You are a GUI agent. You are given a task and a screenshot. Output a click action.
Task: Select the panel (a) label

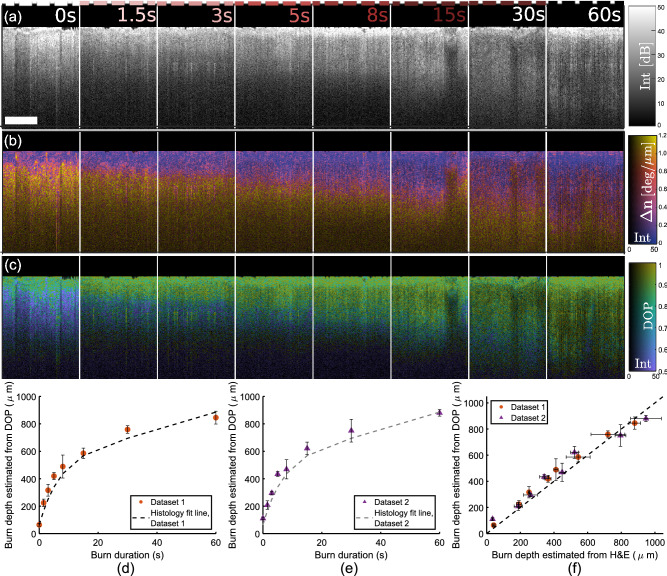tap(15, 17)
